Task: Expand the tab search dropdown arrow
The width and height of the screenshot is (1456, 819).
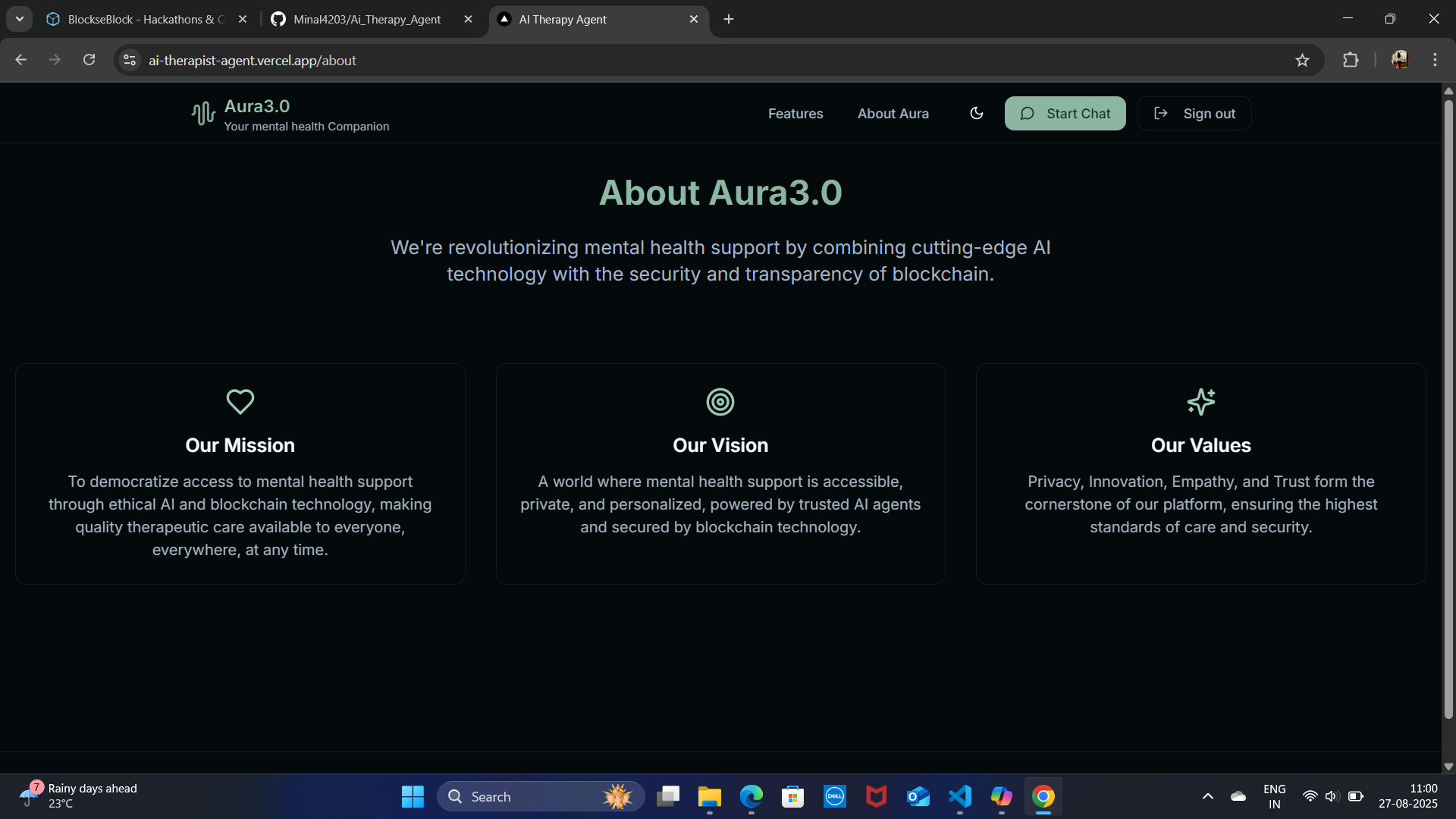Action: click(x=20, y=19)
